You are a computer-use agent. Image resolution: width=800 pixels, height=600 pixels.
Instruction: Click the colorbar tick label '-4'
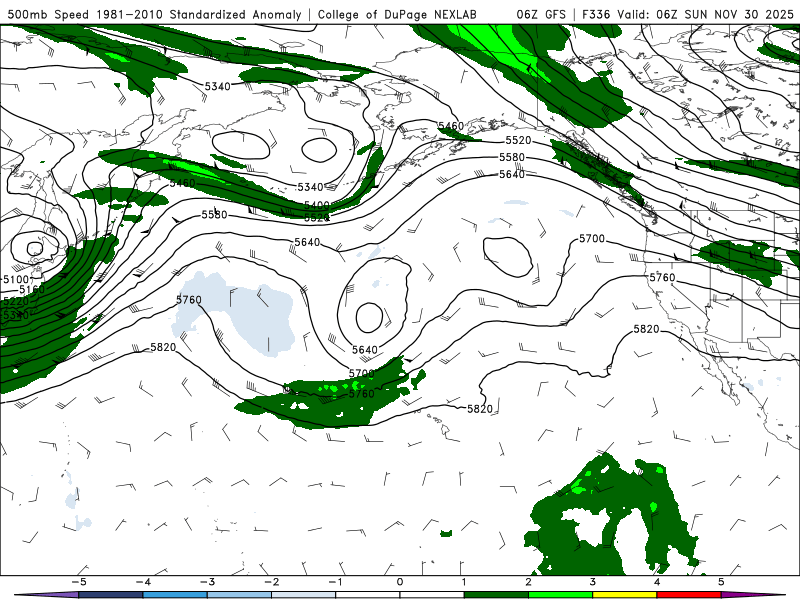pyautogui.click(x=142, y=582)
